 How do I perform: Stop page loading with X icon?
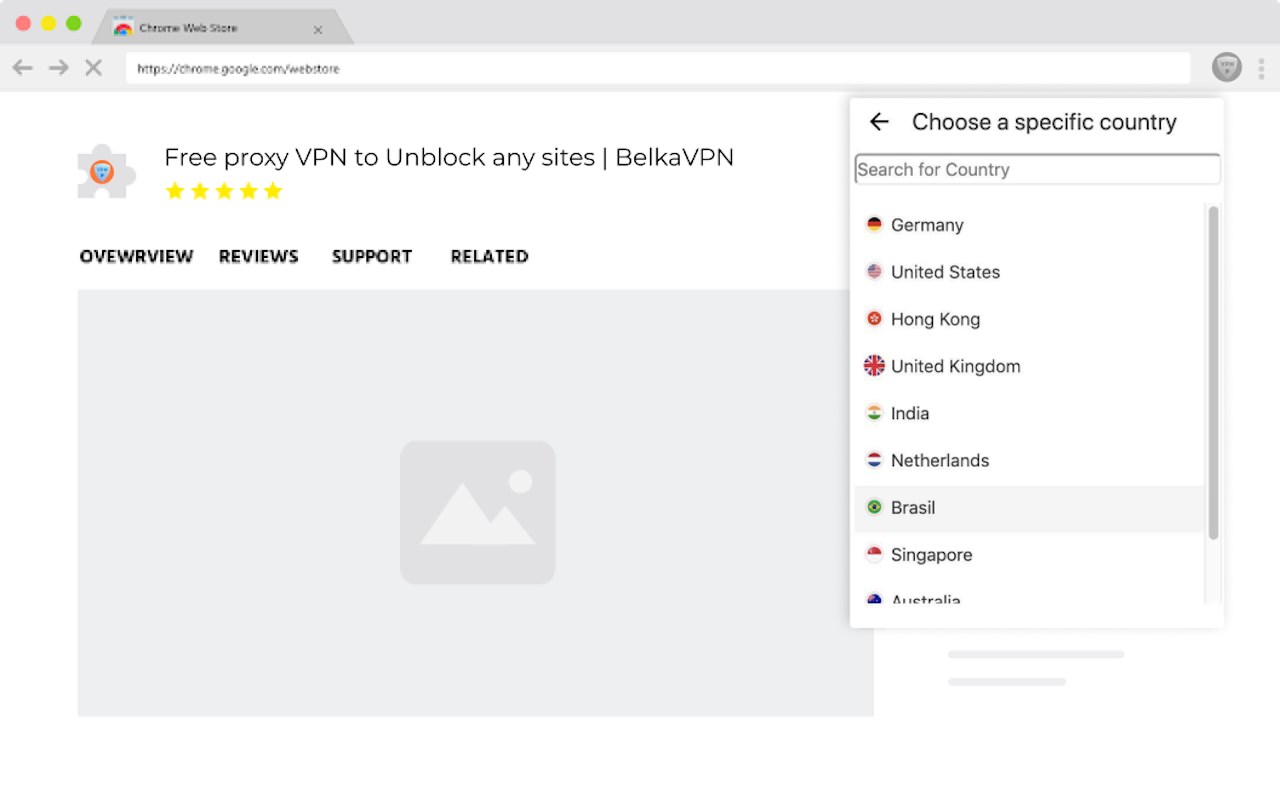(94, 68)
